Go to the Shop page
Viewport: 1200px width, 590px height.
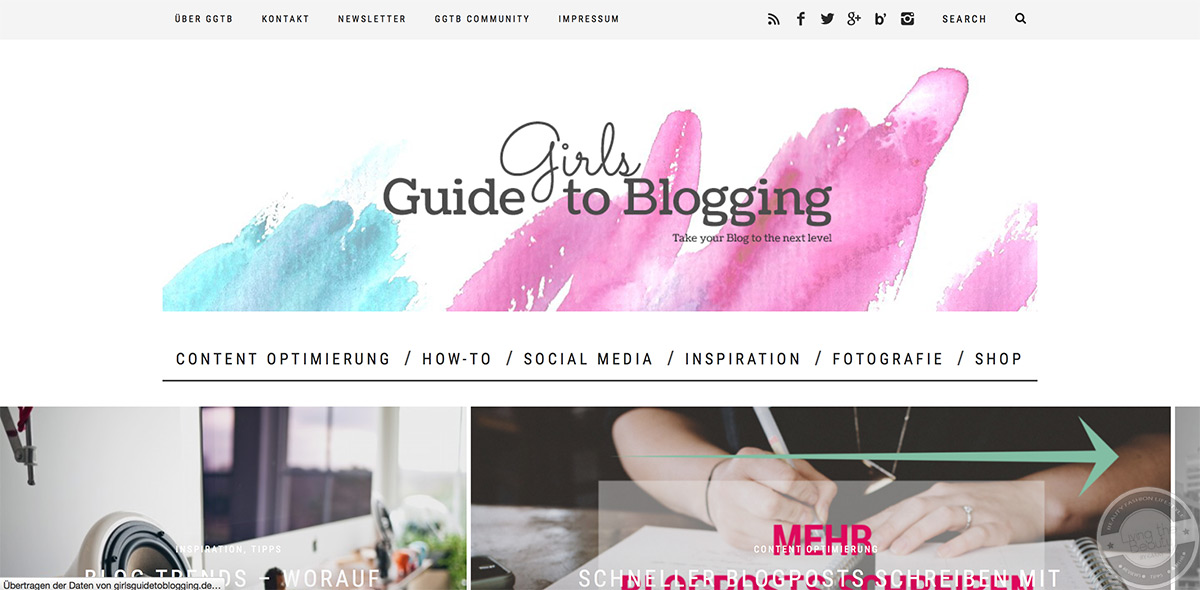pyautogui.click(x=999, y=359)
